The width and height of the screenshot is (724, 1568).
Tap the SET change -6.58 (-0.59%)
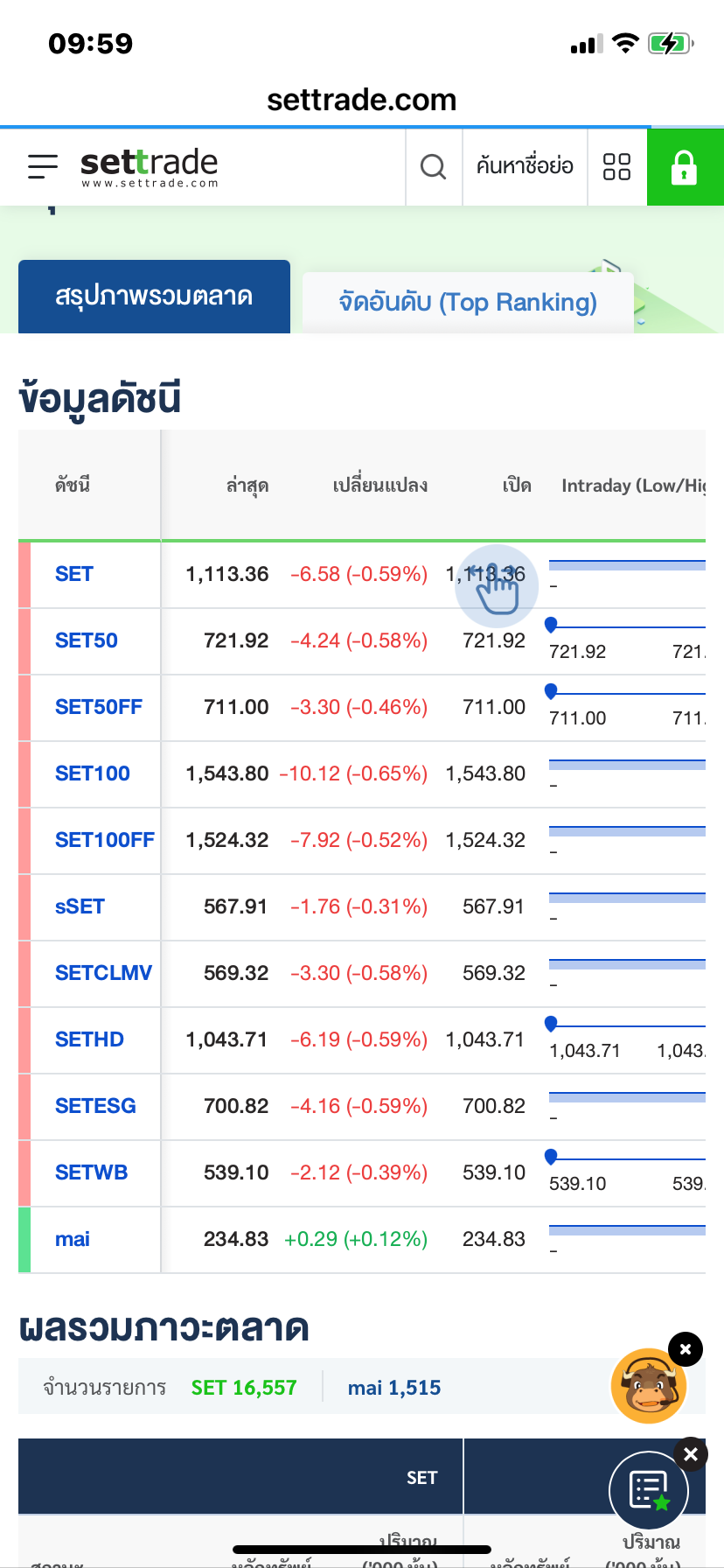coord(359,574)
